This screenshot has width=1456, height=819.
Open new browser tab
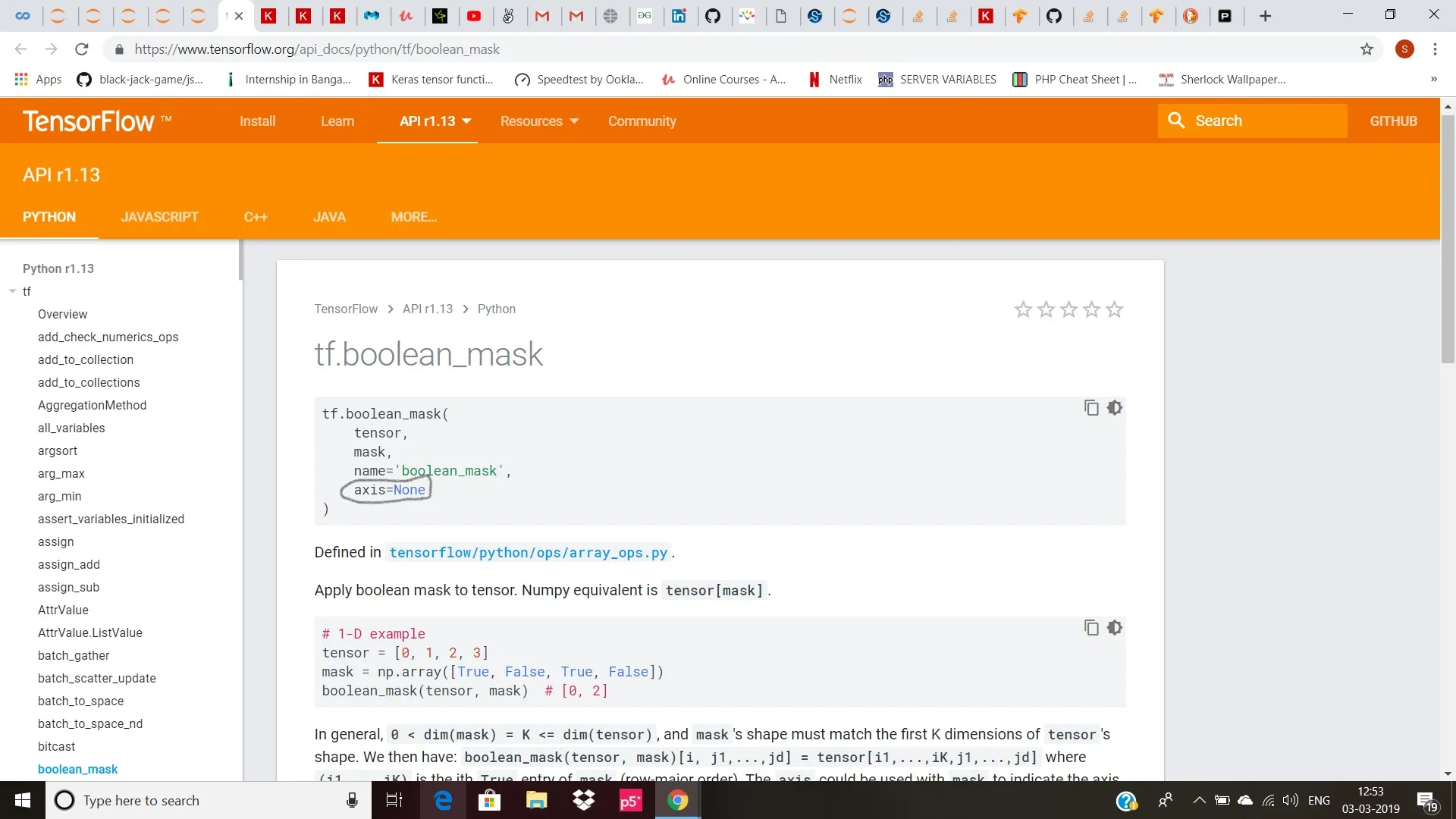click(x=1265, y=16)
